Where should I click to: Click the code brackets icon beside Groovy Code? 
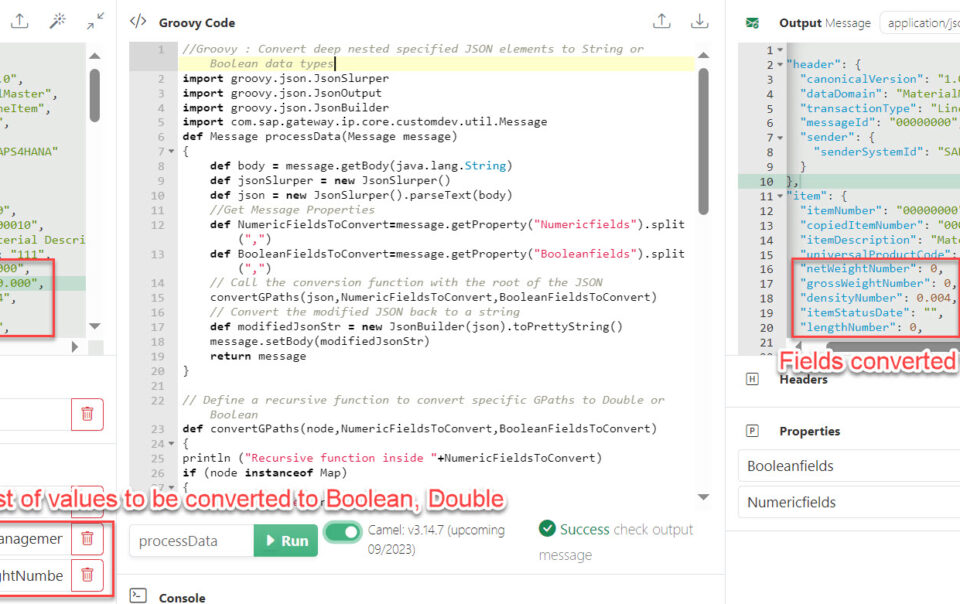pyautogui.click(x=138, y=21)
